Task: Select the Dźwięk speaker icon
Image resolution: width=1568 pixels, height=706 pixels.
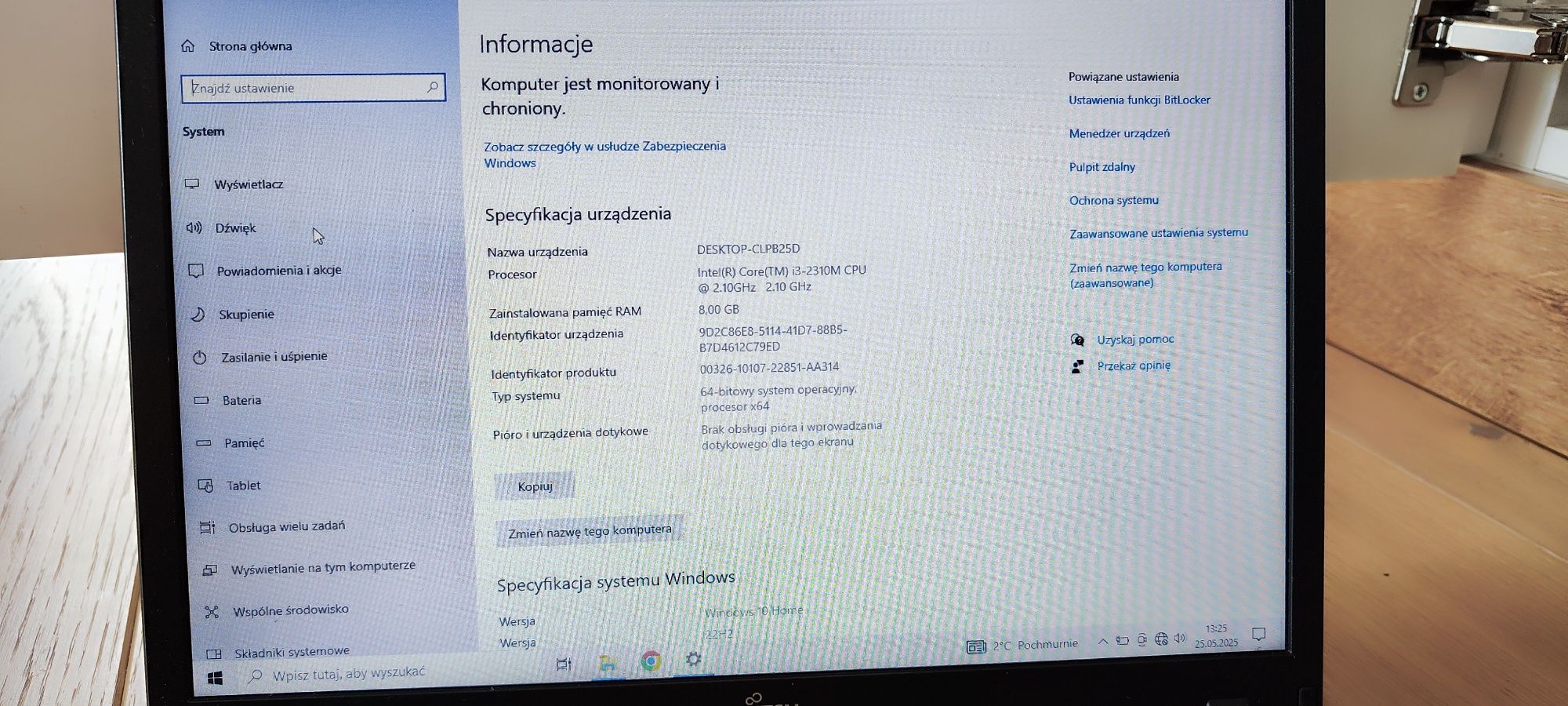Action: (x=194, y=227)
